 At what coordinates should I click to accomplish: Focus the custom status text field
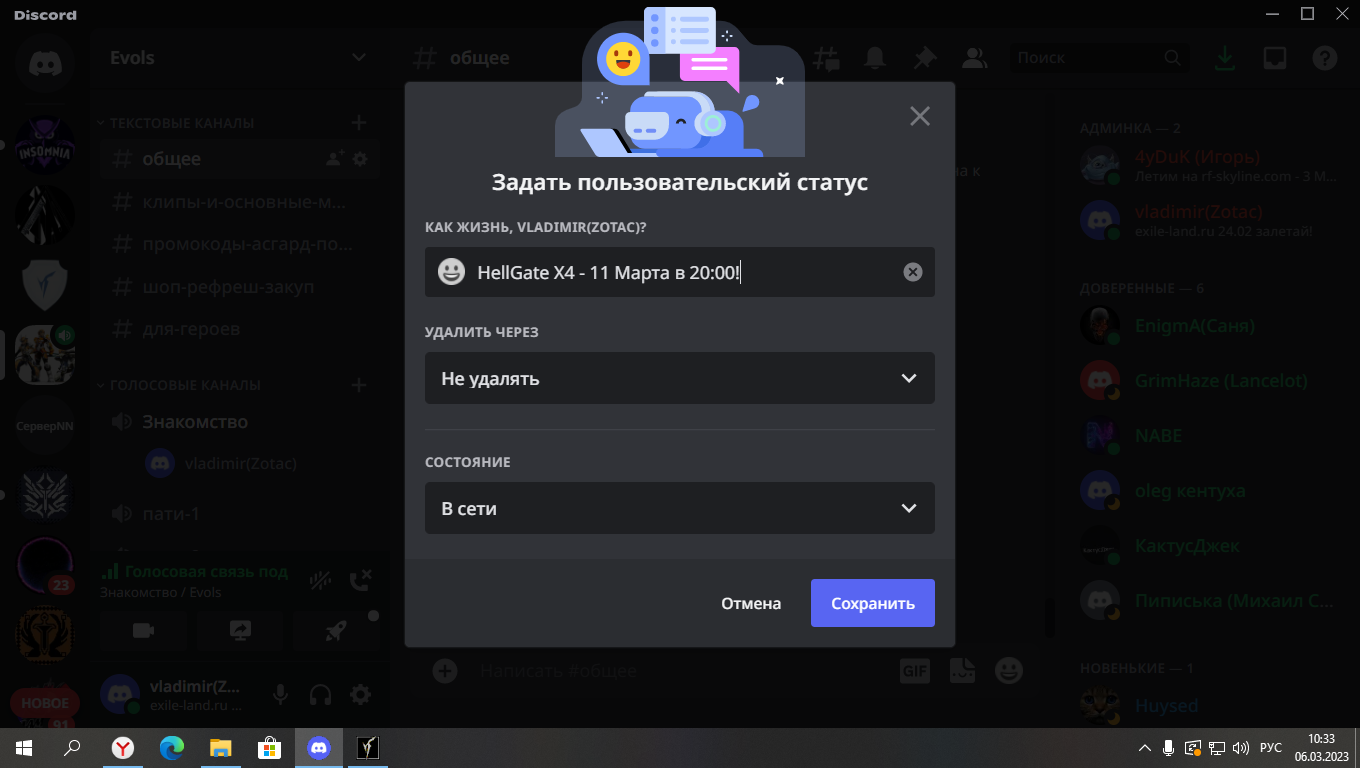(680, 272)
